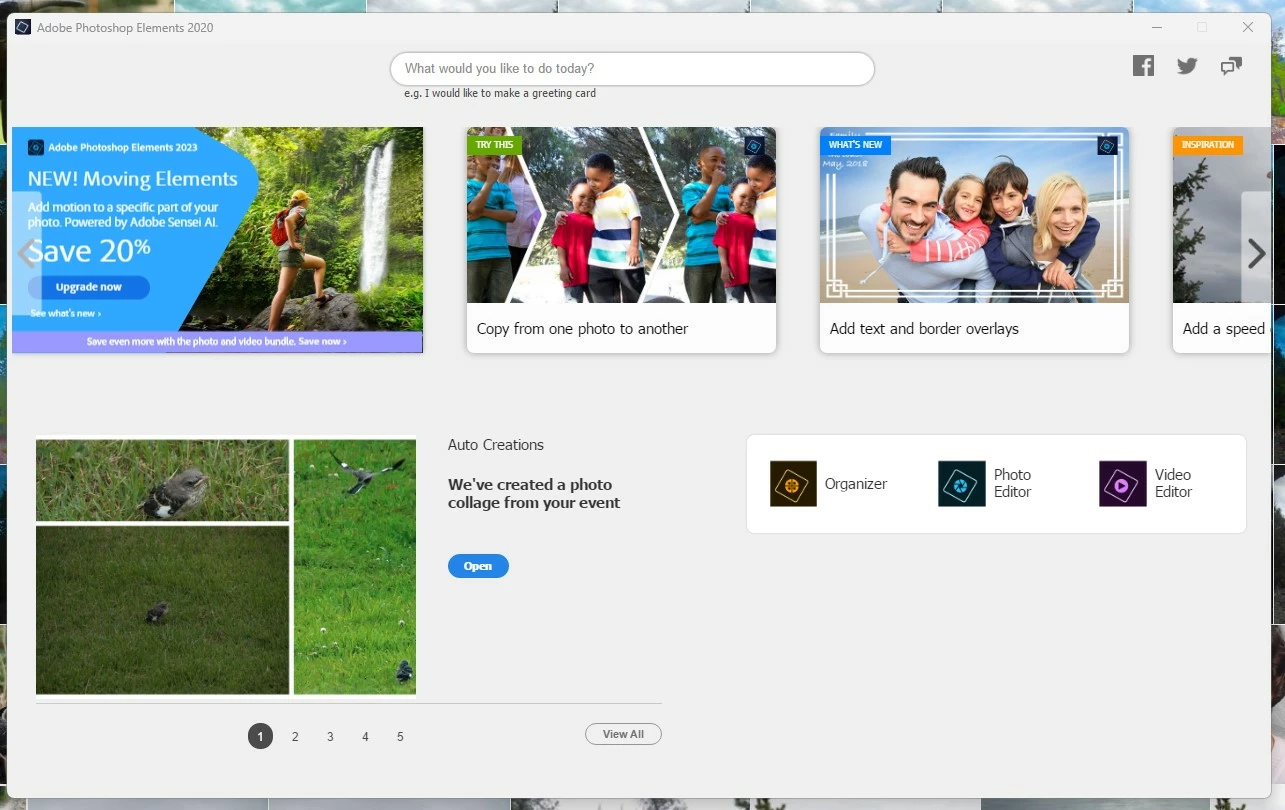Launch the Video Editor icon
This screenshot has height=810, width=1285.
(1122, 484)
